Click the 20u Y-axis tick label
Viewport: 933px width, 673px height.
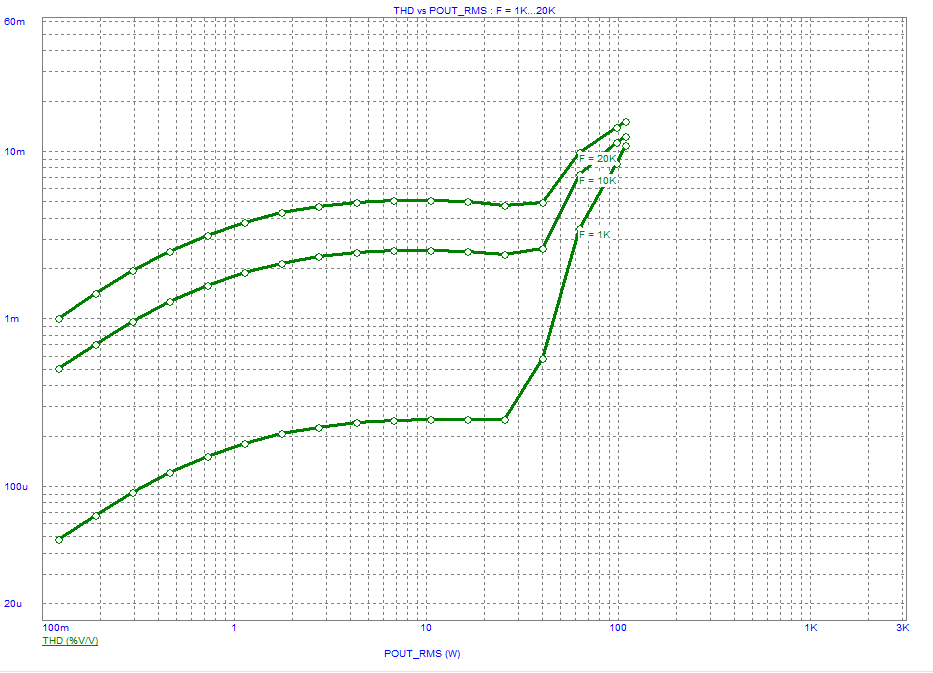[13, 603]
